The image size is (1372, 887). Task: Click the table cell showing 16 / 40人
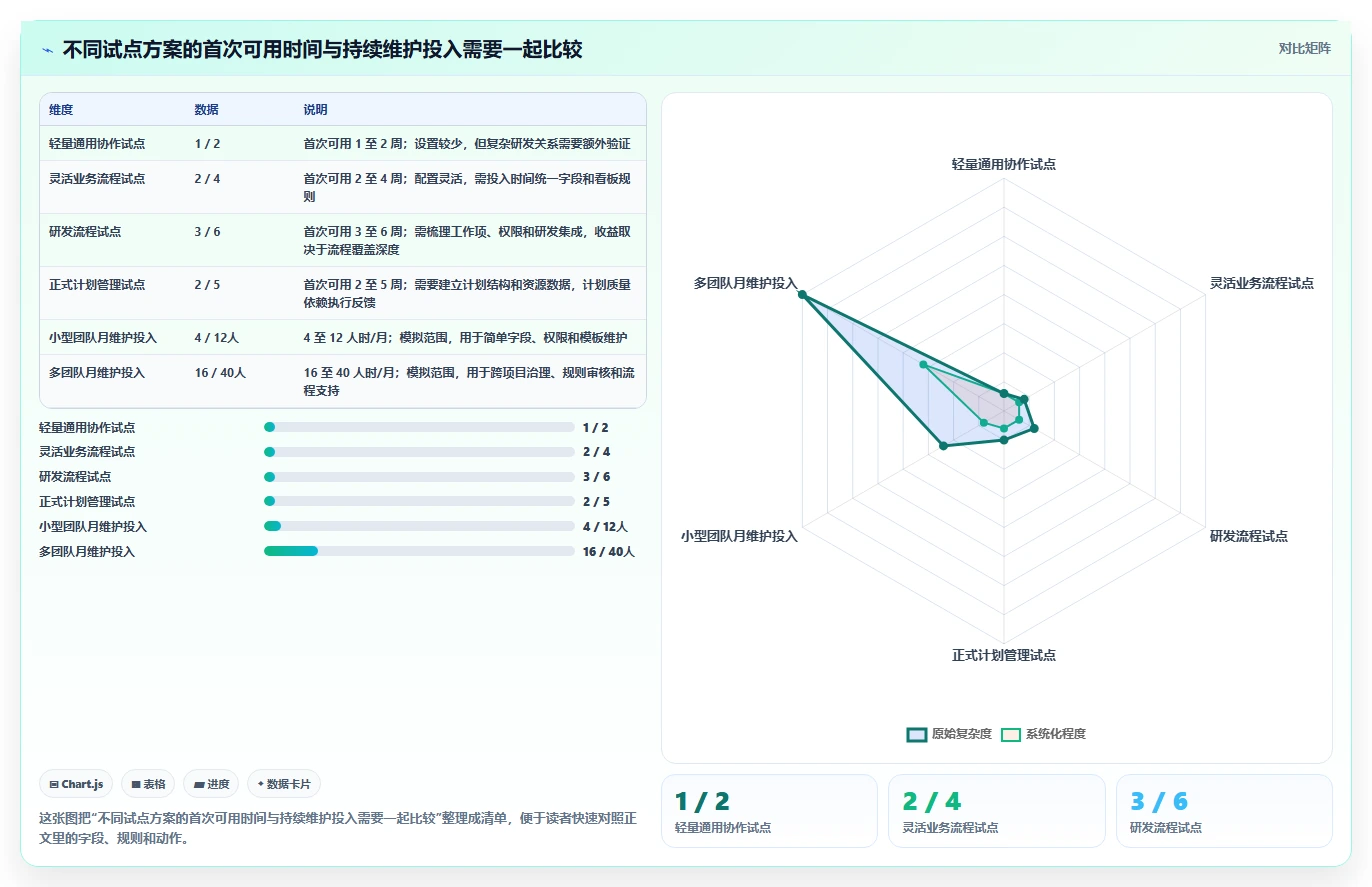pos(221,373)
